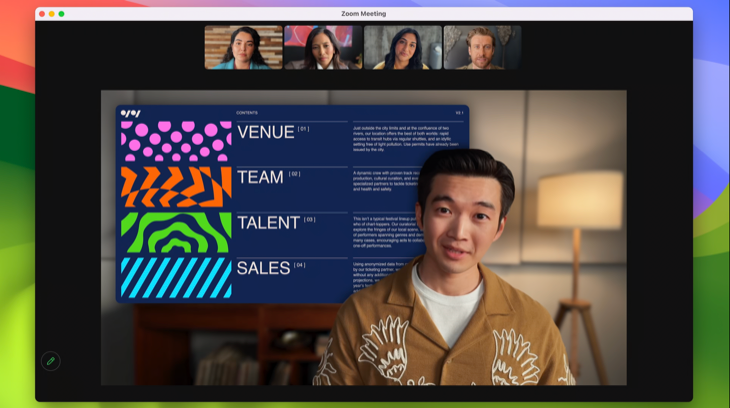730x408 pixels.
Task: Click the Venue description paragraph
Action: pyautogui.click(x=400, y=139)
